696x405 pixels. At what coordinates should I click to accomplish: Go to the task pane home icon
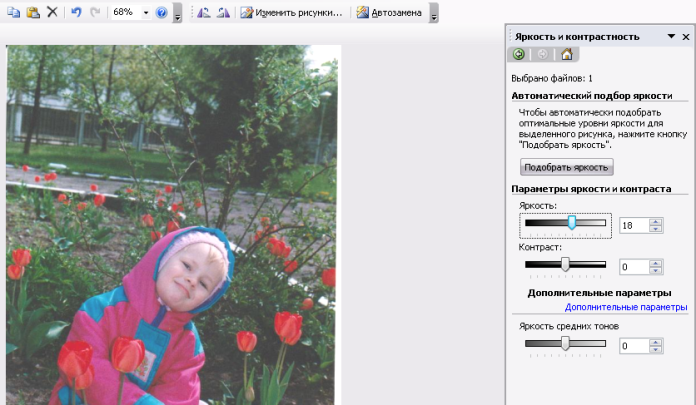[567, 54]
